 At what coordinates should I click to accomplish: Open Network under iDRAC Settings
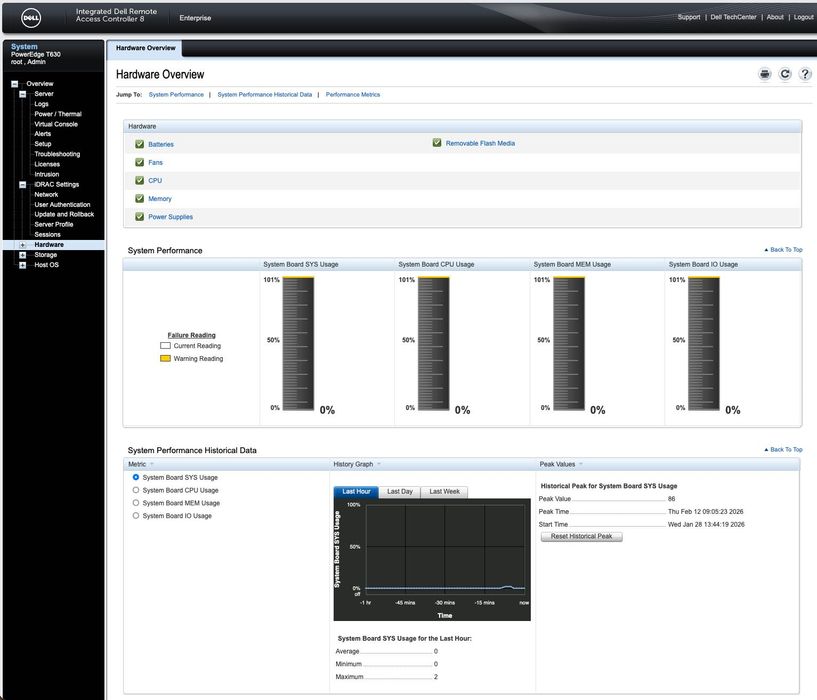coord(46,194)
